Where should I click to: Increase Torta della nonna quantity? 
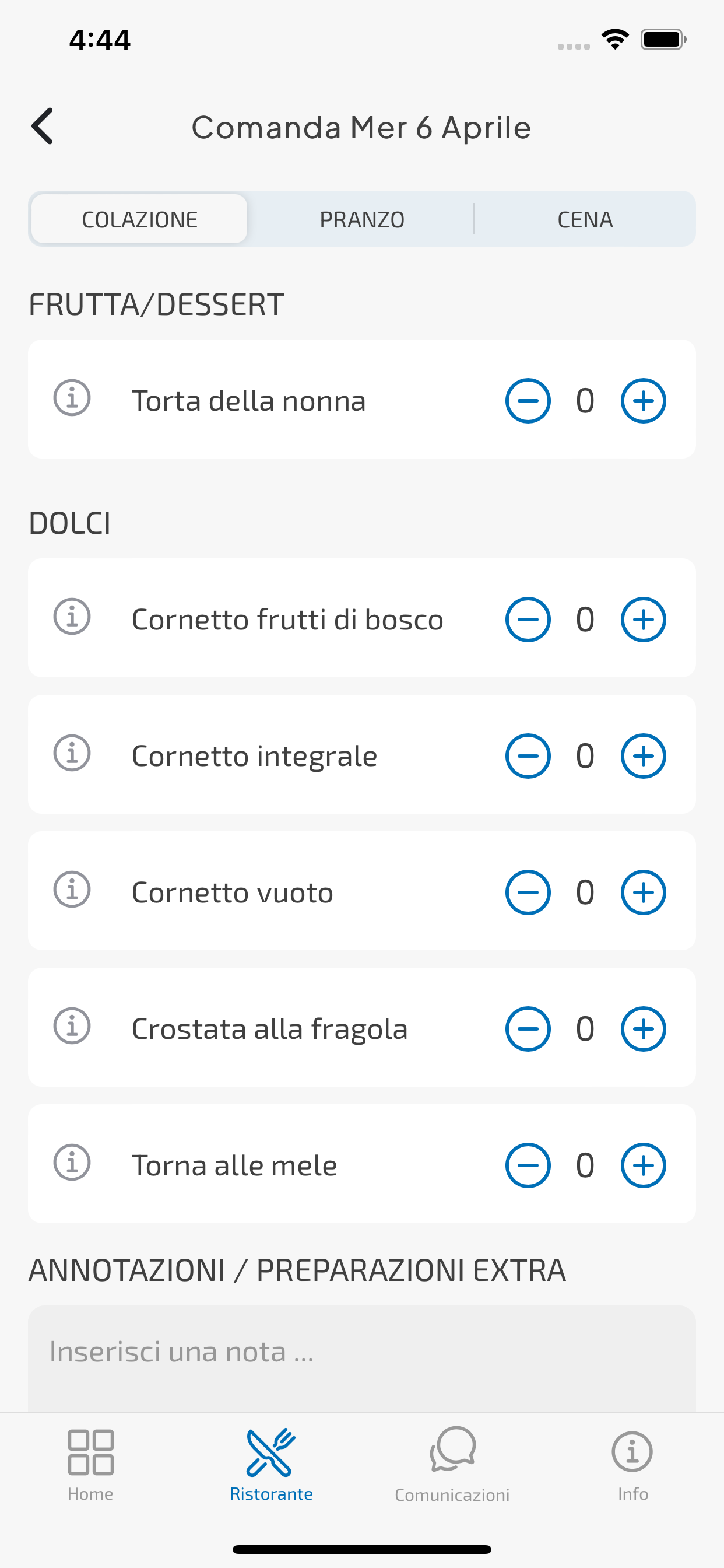(x=643, y=401)
